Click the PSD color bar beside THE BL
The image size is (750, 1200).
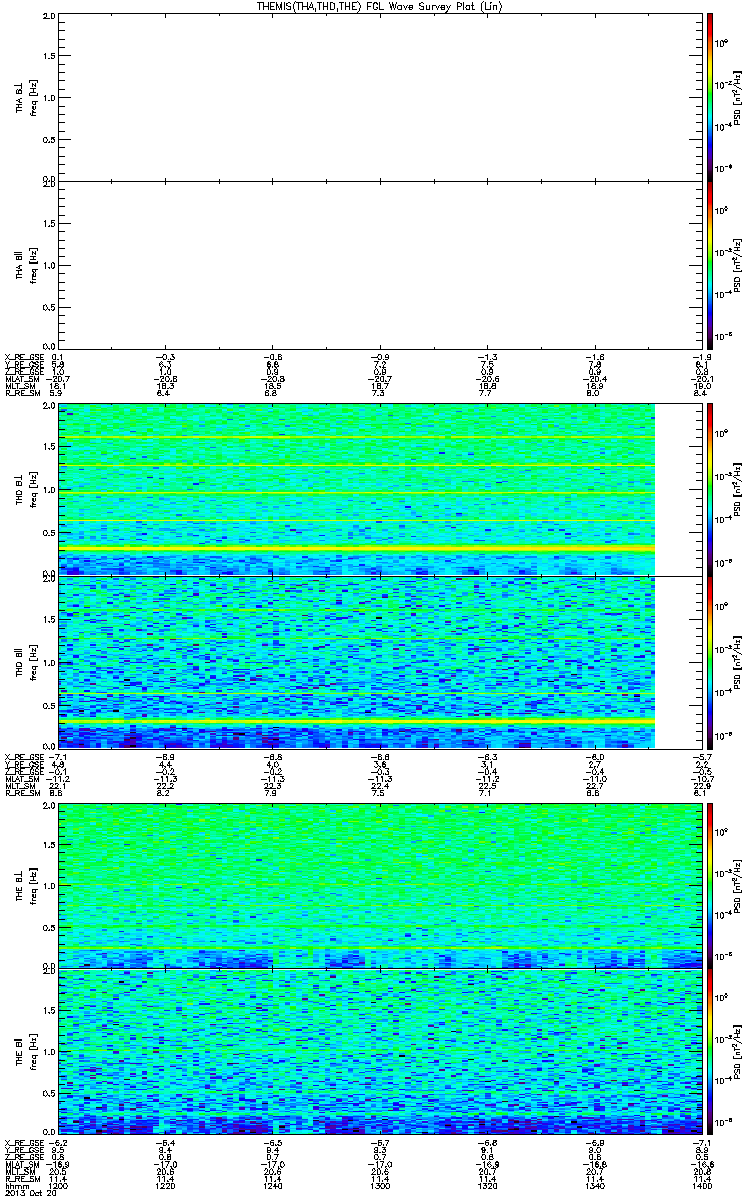(x=710, y=886)
